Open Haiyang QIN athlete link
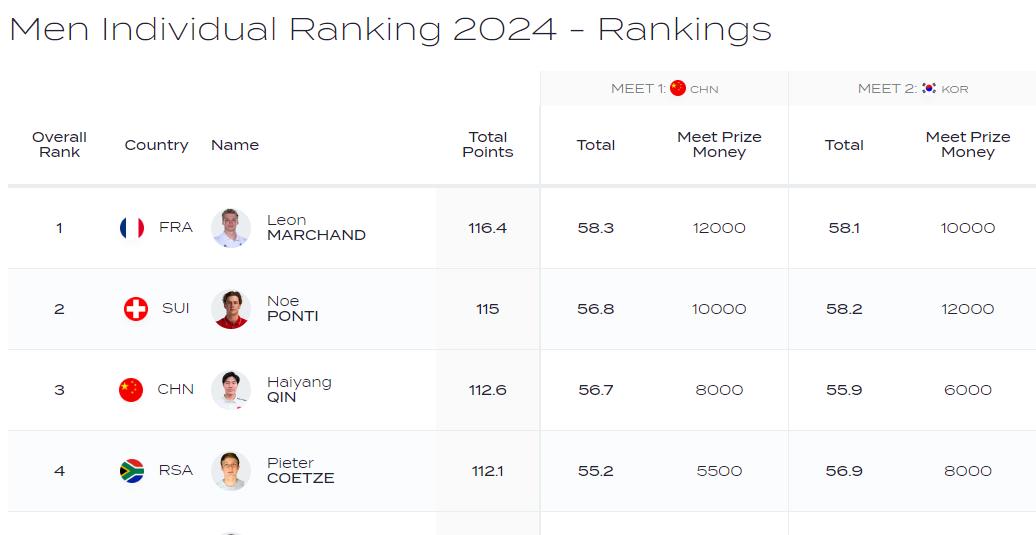This screenshot has height=535, width=1036. (299, 390)
